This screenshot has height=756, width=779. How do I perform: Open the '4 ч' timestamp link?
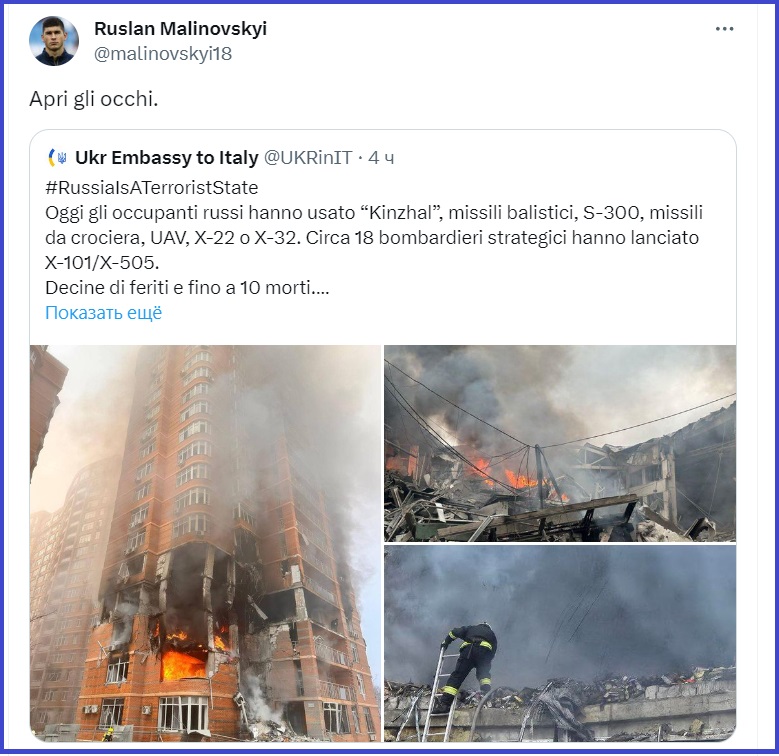[381, 158]
